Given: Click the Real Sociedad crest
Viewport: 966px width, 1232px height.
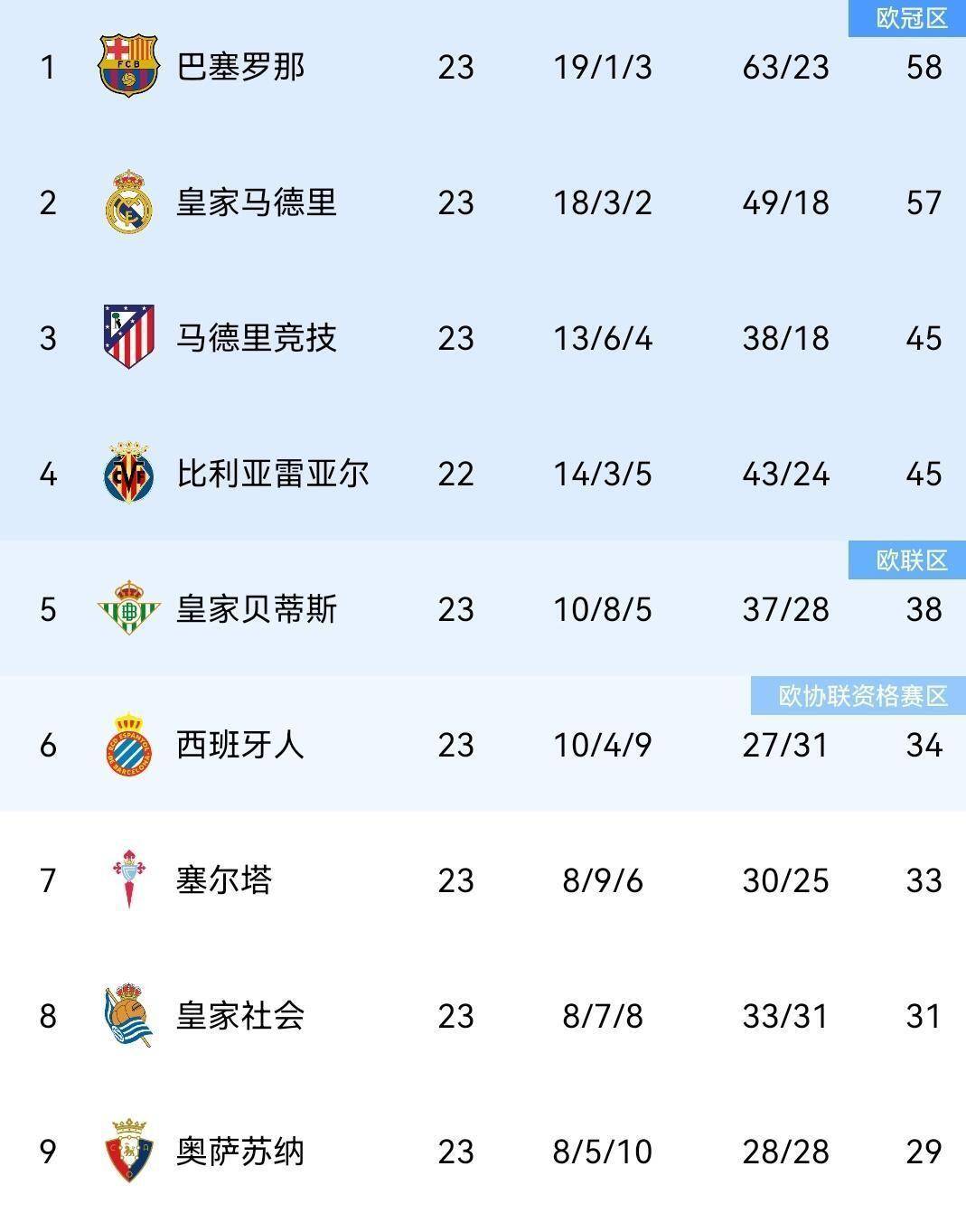Looking at the screenshot, I should [x=128, y=1015].
